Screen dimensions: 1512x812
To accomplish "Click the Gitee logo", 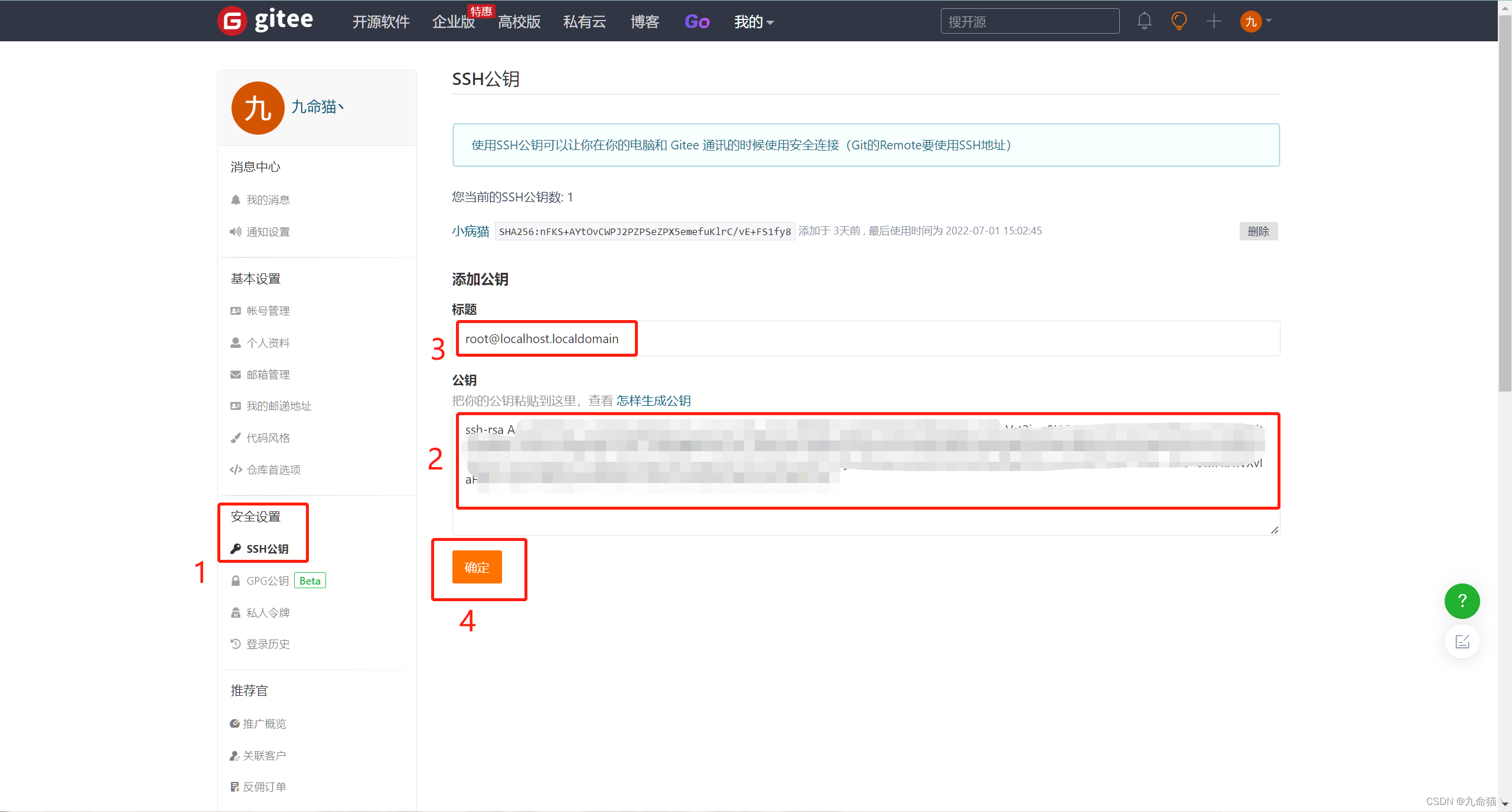I will coord(265,21).
